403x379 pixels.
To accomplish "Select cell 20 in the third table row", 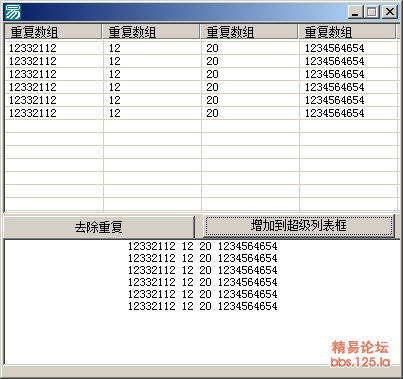I will point(212,74).
